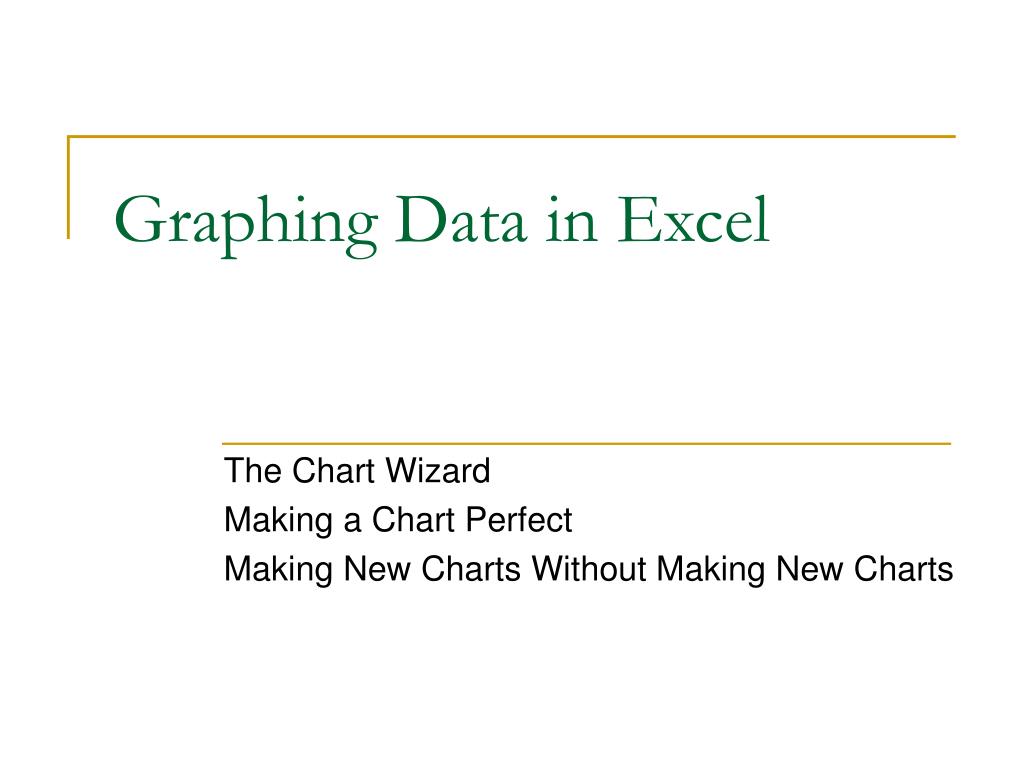Select 'The Chart Wizard' subtitle line
1024x768 pixels.
tap(357, 470)
